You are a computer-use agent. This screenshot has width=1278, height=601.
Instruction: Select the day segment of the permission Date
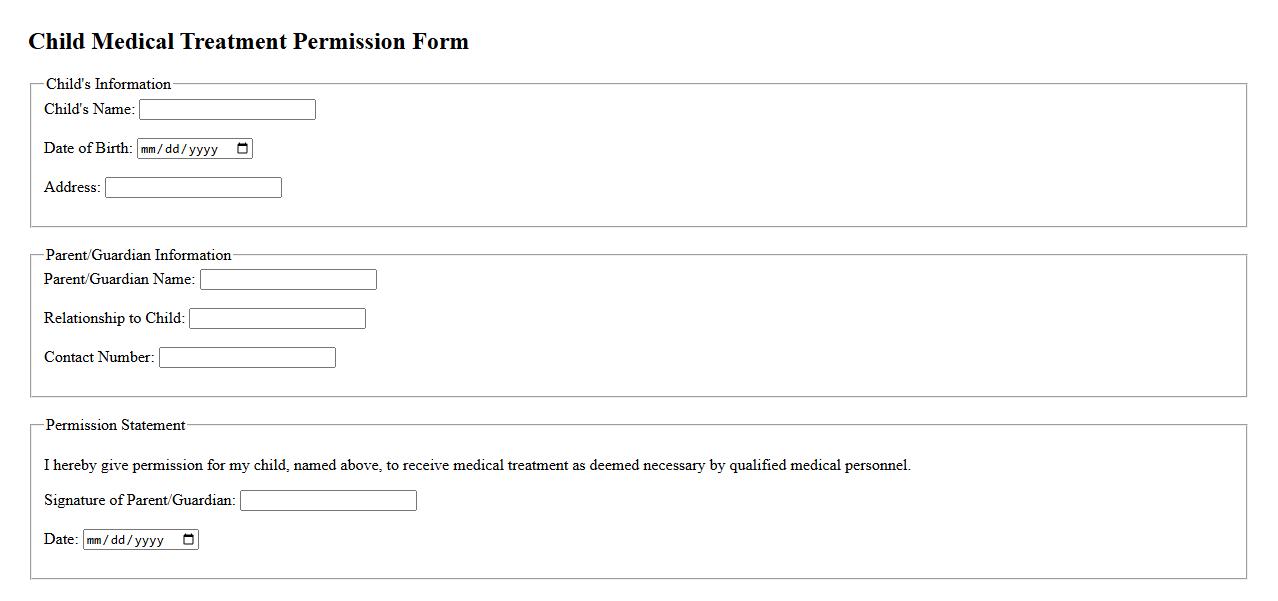(118, 540)
